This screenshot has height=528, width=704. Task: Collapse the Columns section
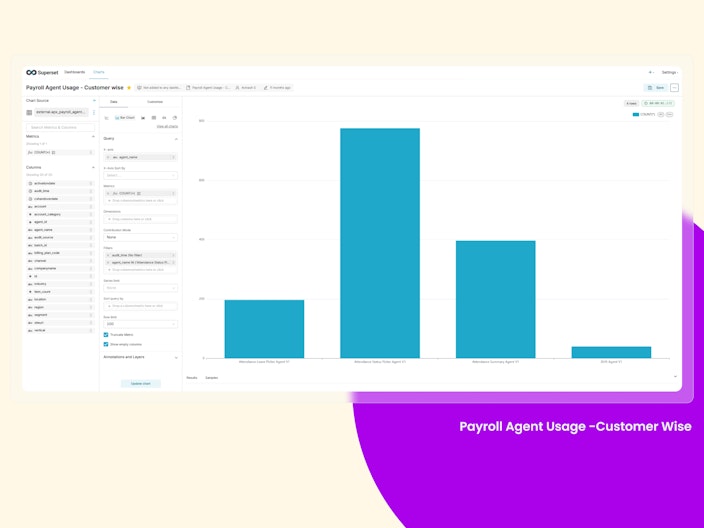point(93,167)
